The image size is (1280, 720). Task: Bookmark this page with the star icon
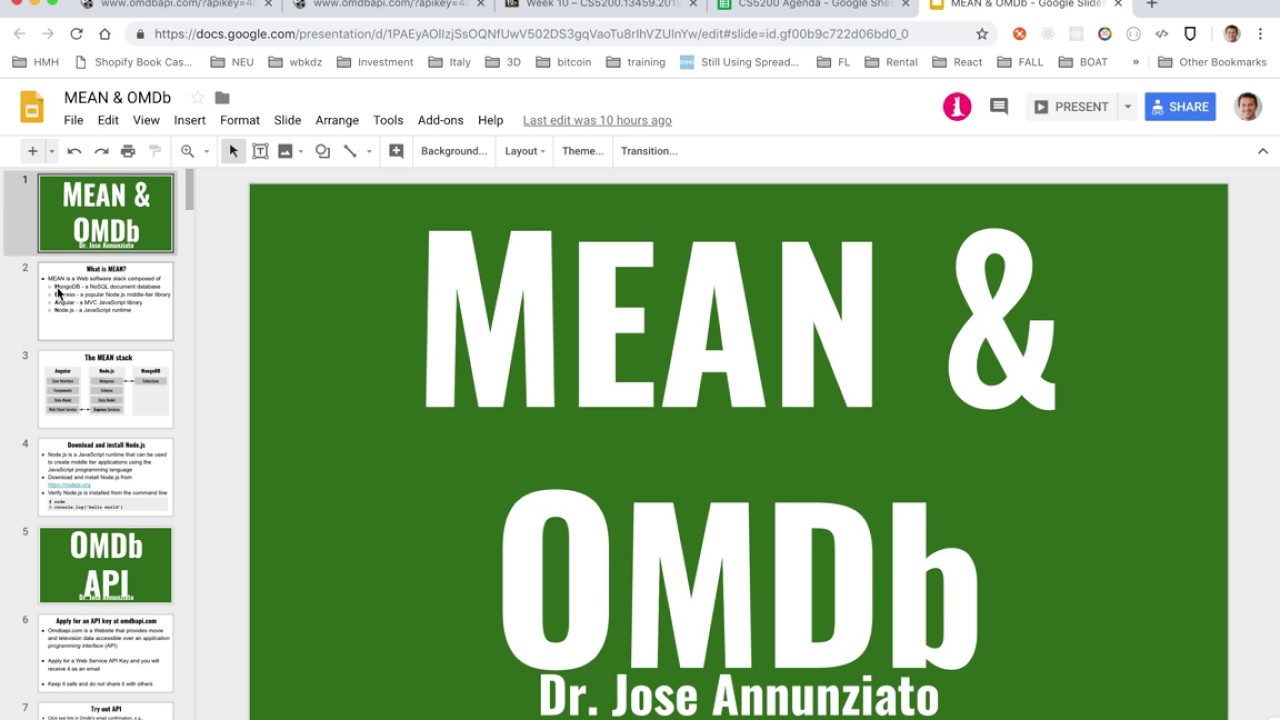pyautogui.click(x=982, y=34)
